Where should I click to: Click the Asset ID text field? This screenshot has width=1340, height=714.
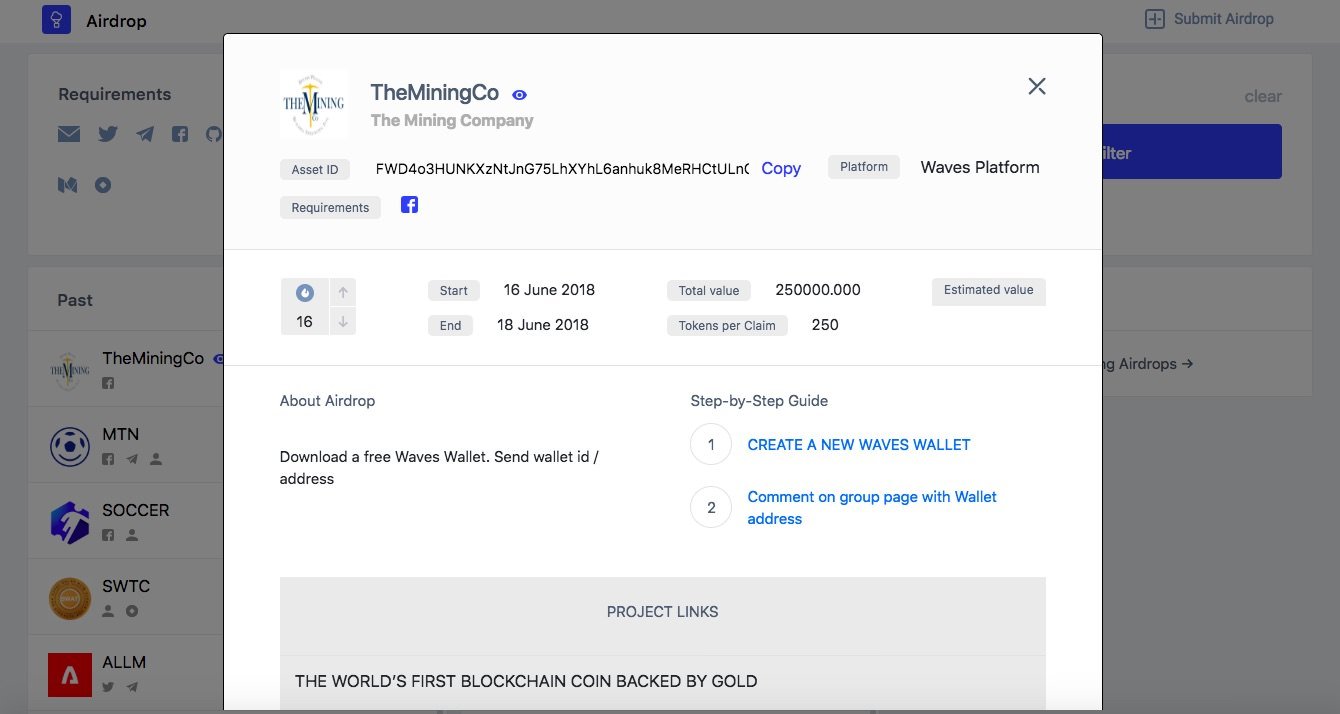(562, 168)
